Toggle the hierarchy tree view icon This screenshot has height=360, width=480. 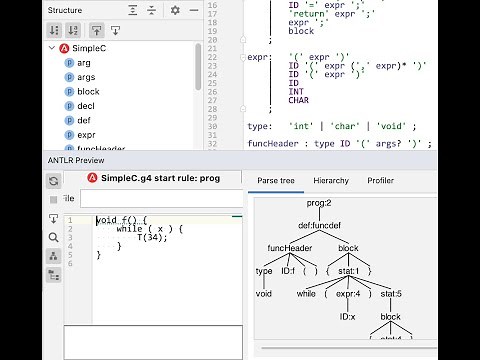[54, 275]
